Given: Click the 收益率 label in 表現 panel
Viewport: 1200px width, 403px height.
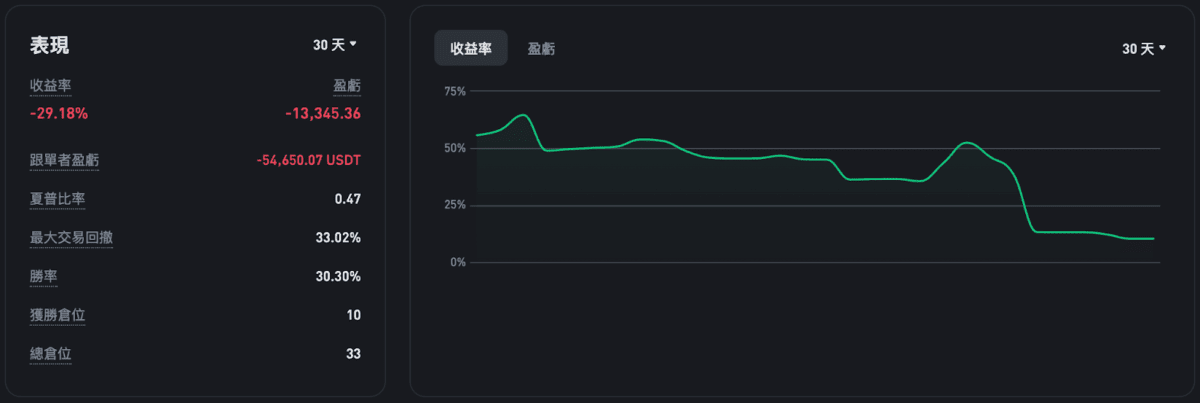Looking at the screenshot, I should coord(50,86).
